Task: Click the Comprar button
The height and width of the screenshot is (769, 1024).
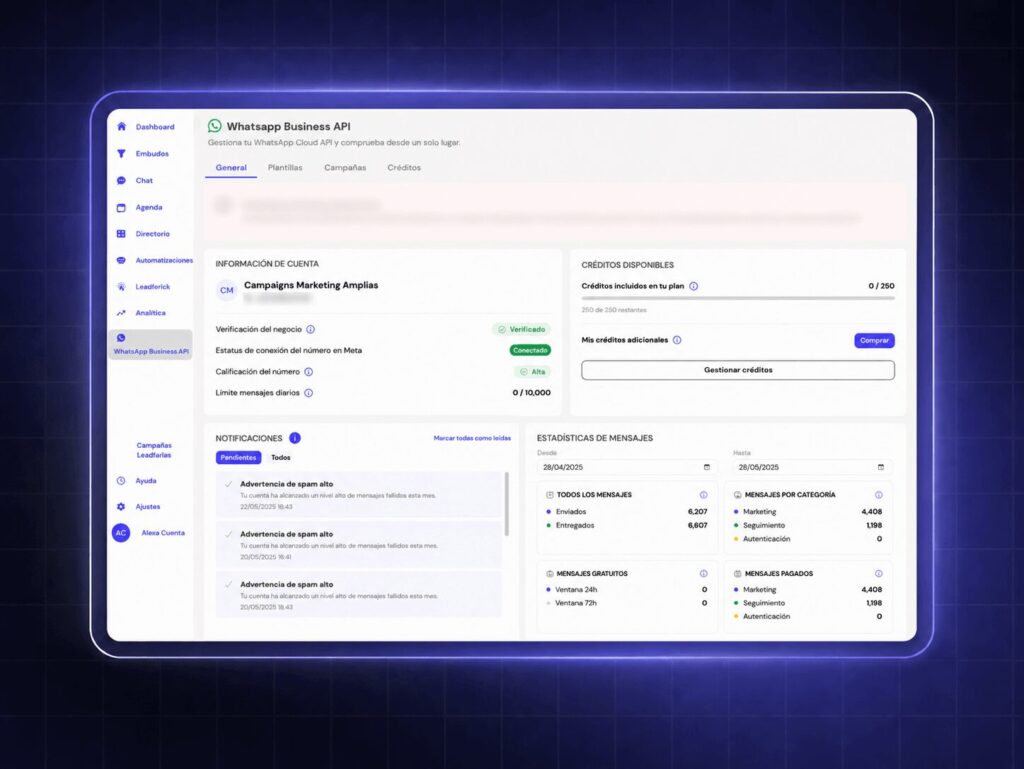Action: pyautogui.click(x=874, y=341)
